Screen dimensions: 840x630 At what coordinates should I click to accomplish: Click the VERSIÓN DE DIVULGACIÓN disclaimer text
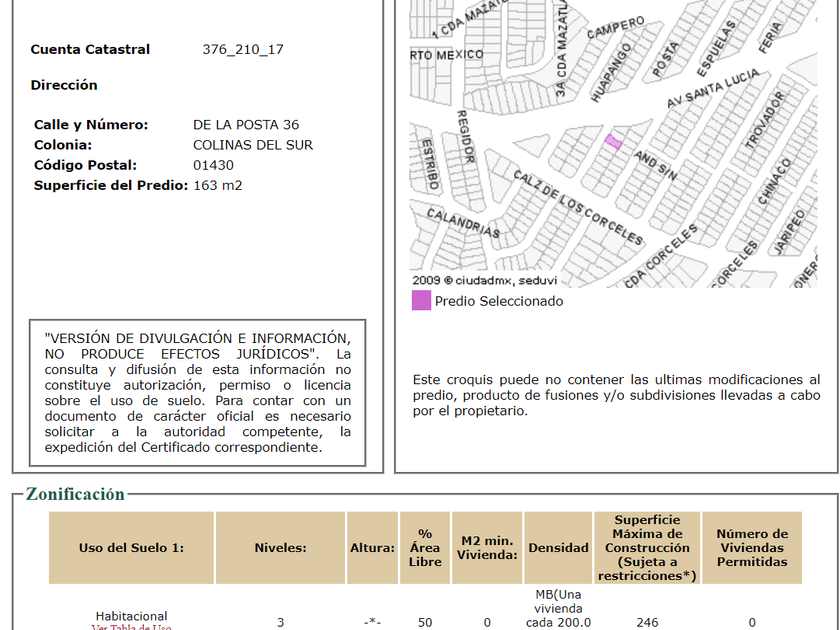pyautogui.click(x=198, y=393)
